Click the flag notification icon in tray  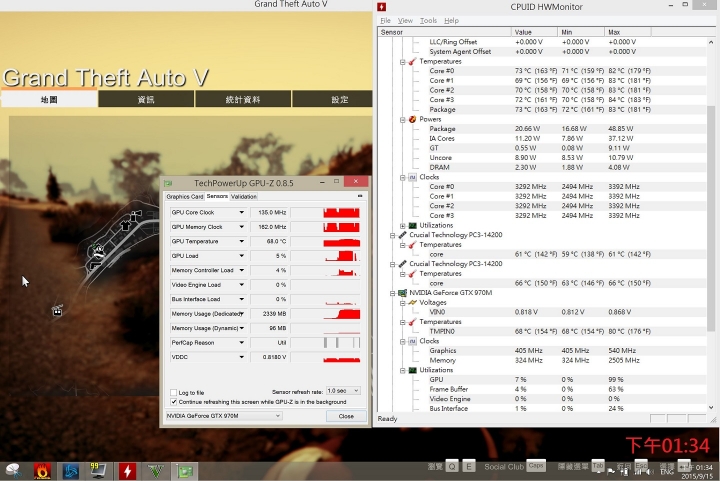tap(611, 471)
